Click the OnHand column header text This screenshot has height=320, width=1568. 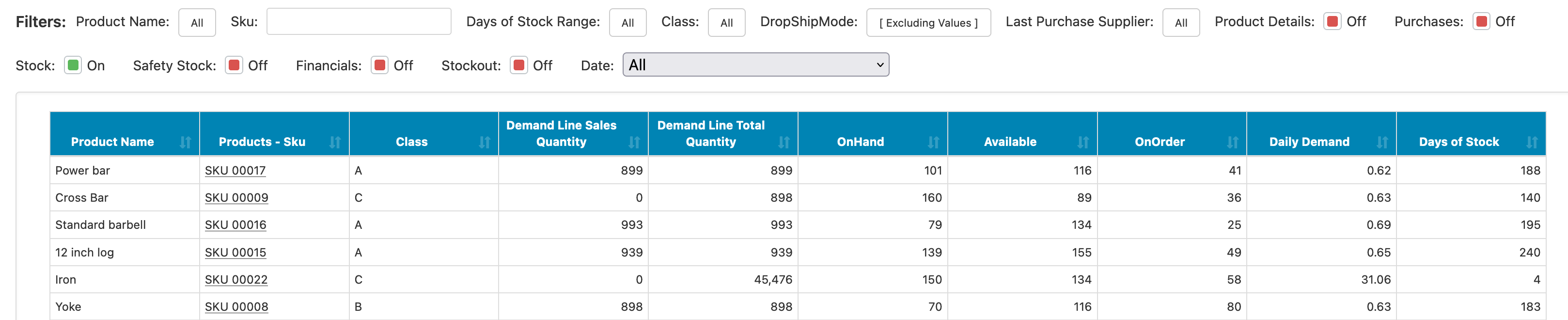[861, 142]
